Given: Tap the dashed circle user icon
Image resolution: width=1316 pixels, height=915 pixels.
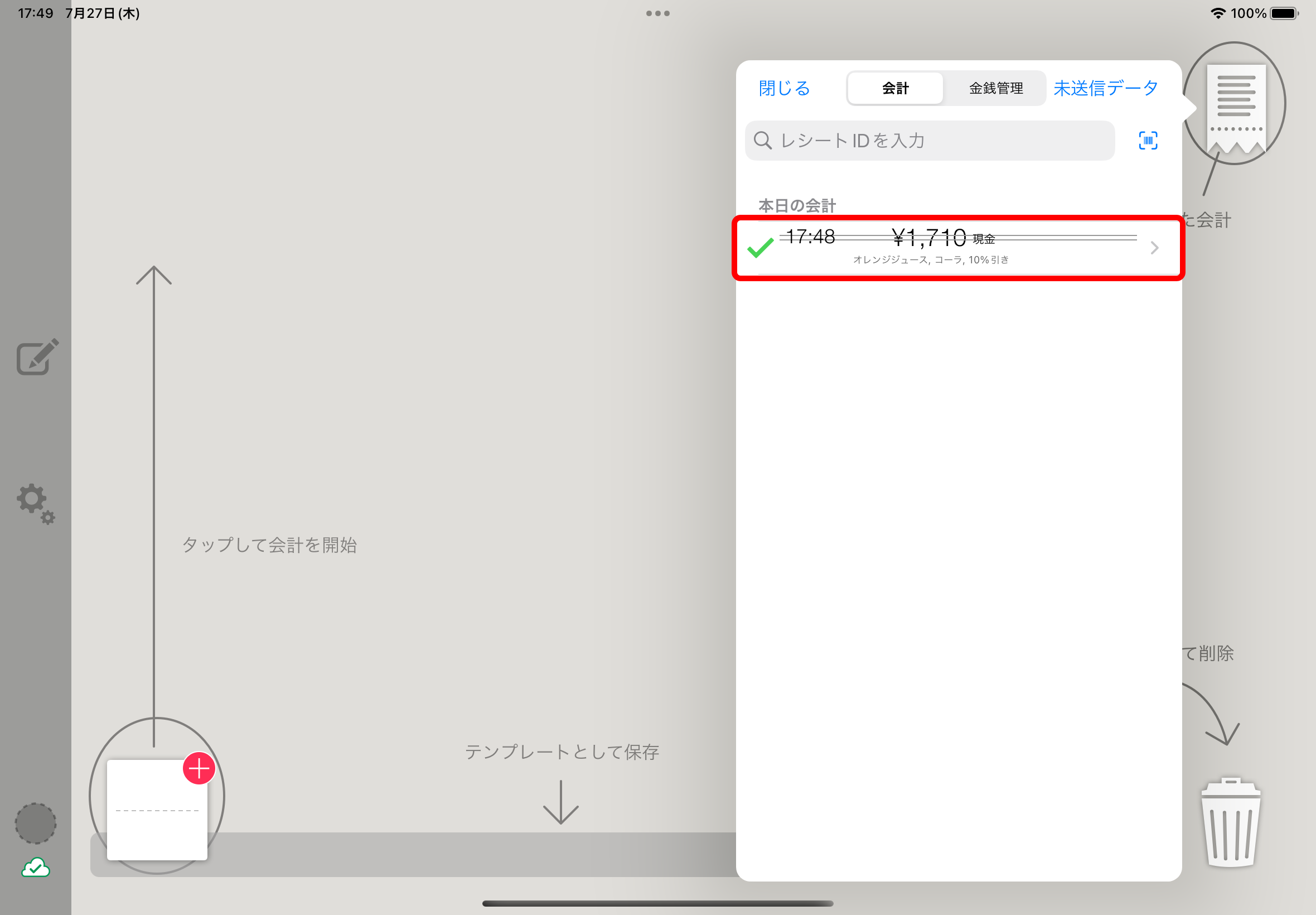Looking at the screenshot, I should [x=36, y=824].
